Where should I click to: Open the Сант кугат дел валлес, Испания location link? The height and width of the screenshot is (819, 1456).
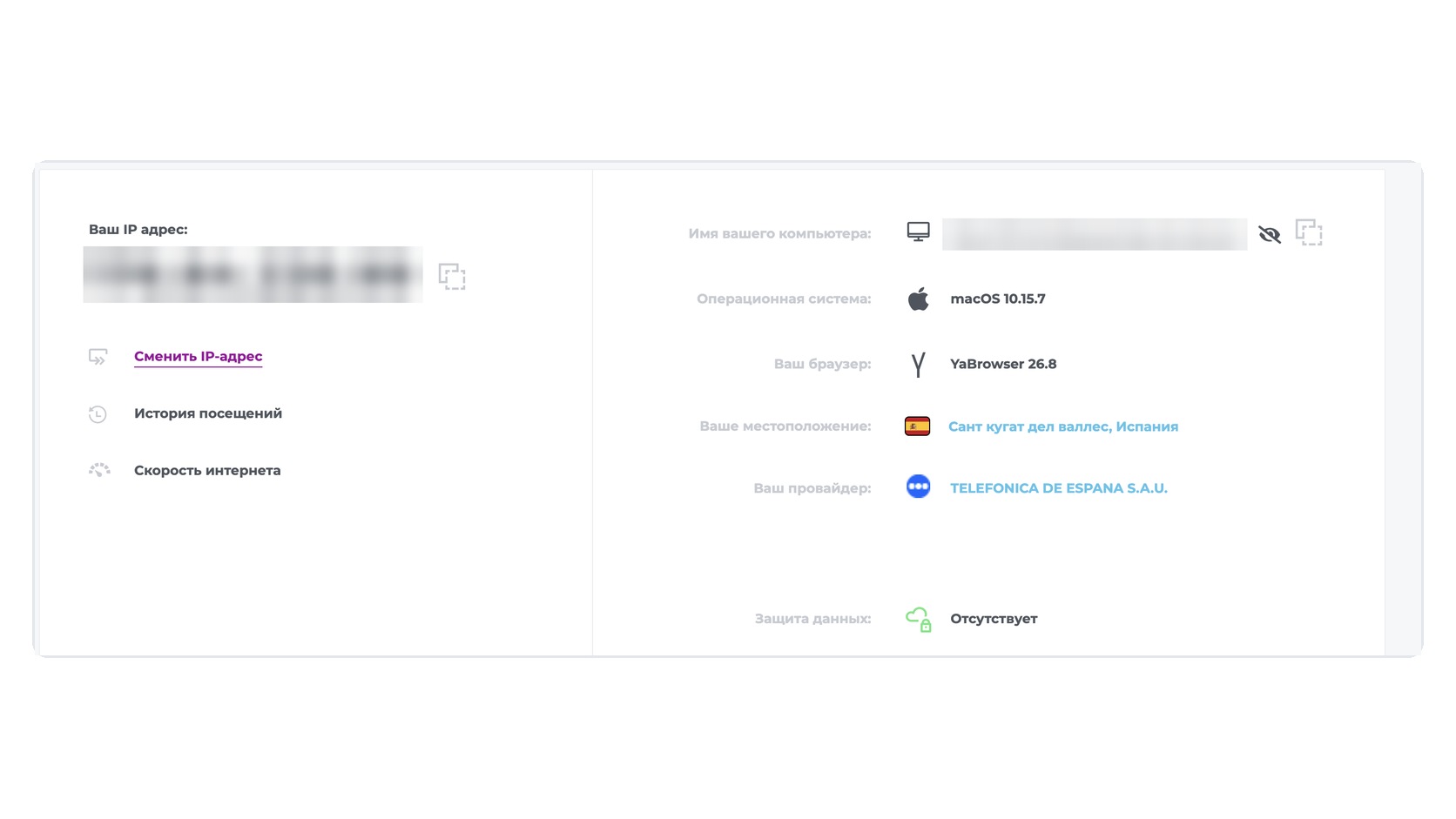(x=1063, y=426)
